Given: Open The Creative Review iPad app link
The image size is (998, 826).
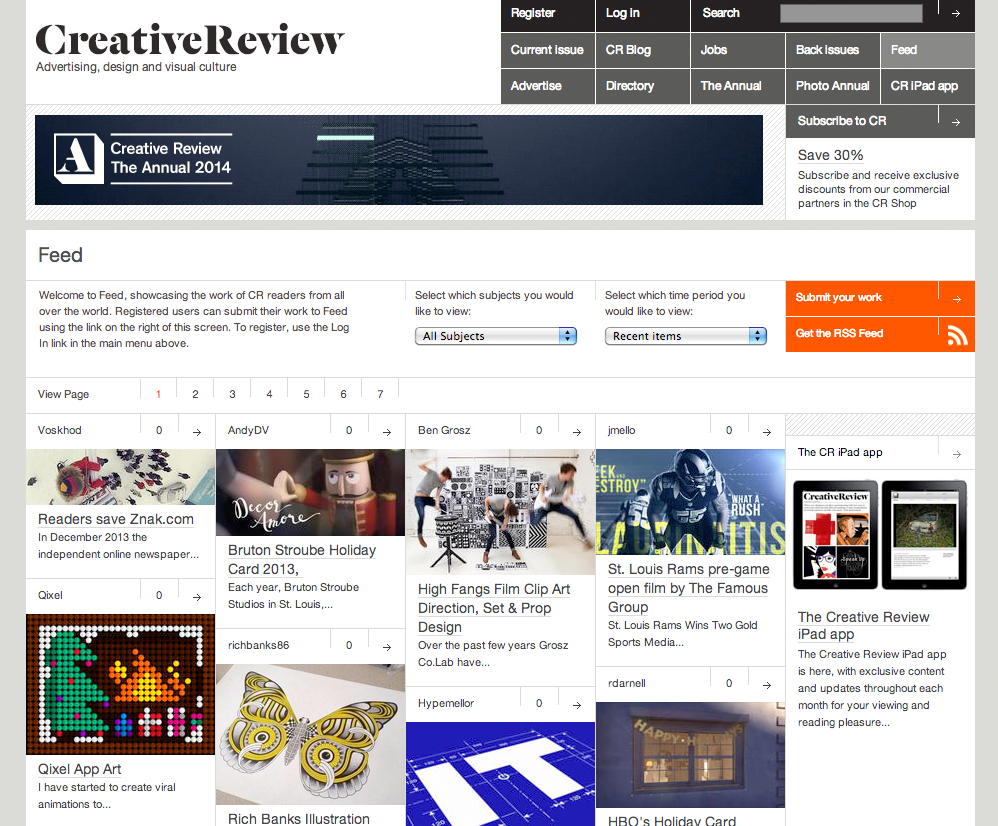Looking at the screenshot, I should (x=863, y=625).
